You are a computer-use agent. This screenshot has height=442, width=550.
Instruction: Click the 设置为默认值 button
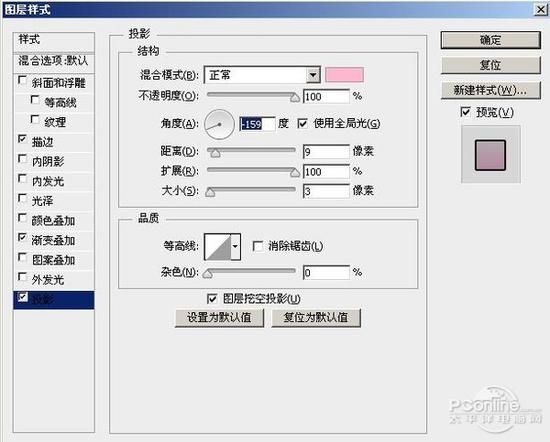point(219,317)
